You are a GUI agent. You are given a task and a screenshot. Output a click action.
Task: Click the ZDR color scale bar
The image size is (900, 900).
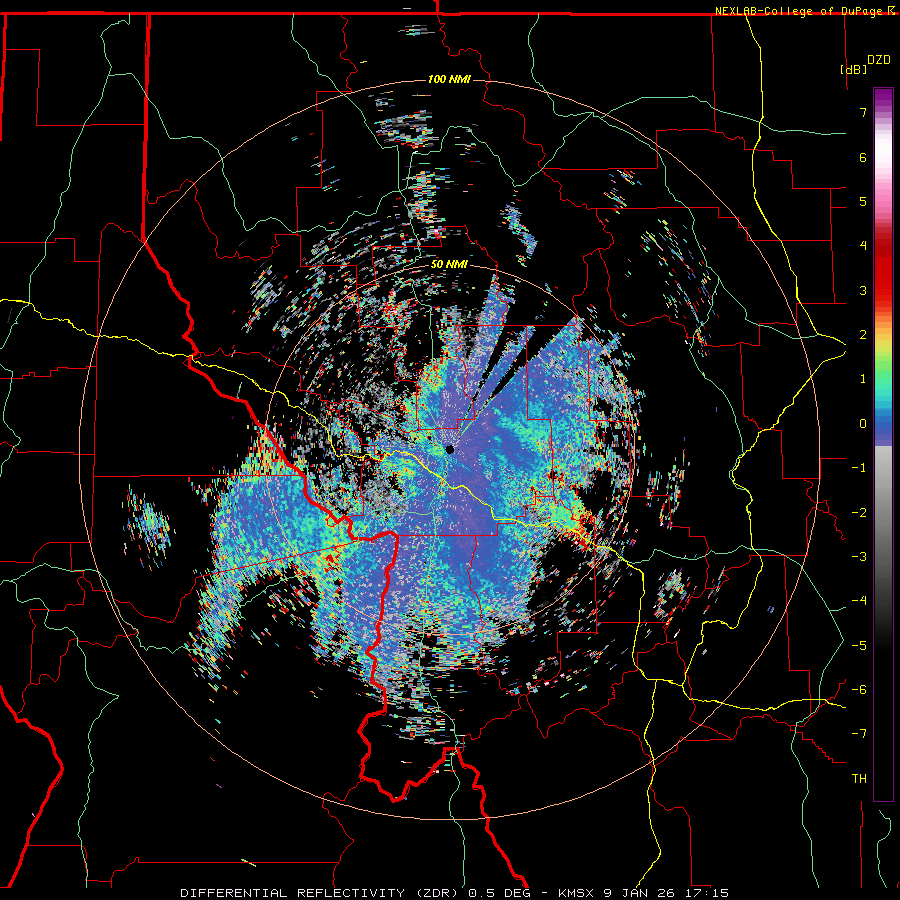tap(883, 444)
